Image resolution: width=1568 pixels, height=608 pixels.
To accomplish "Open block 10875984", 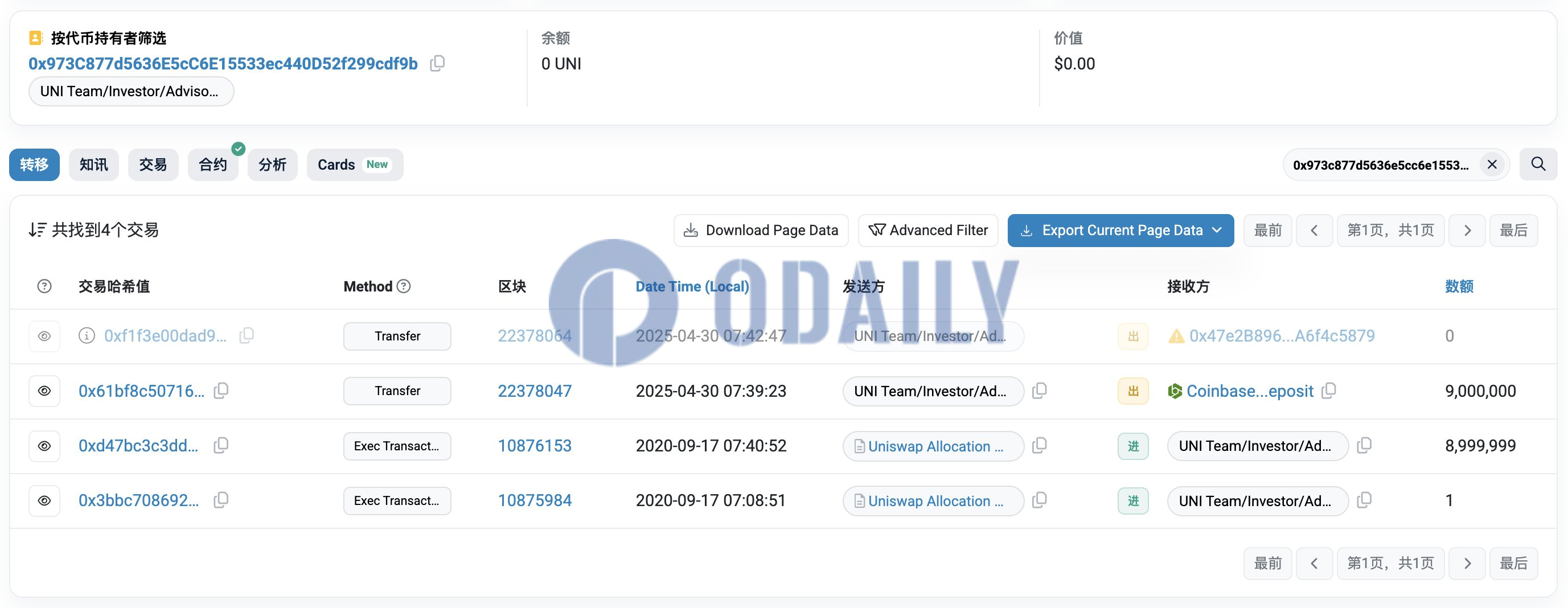I will 535,500.
